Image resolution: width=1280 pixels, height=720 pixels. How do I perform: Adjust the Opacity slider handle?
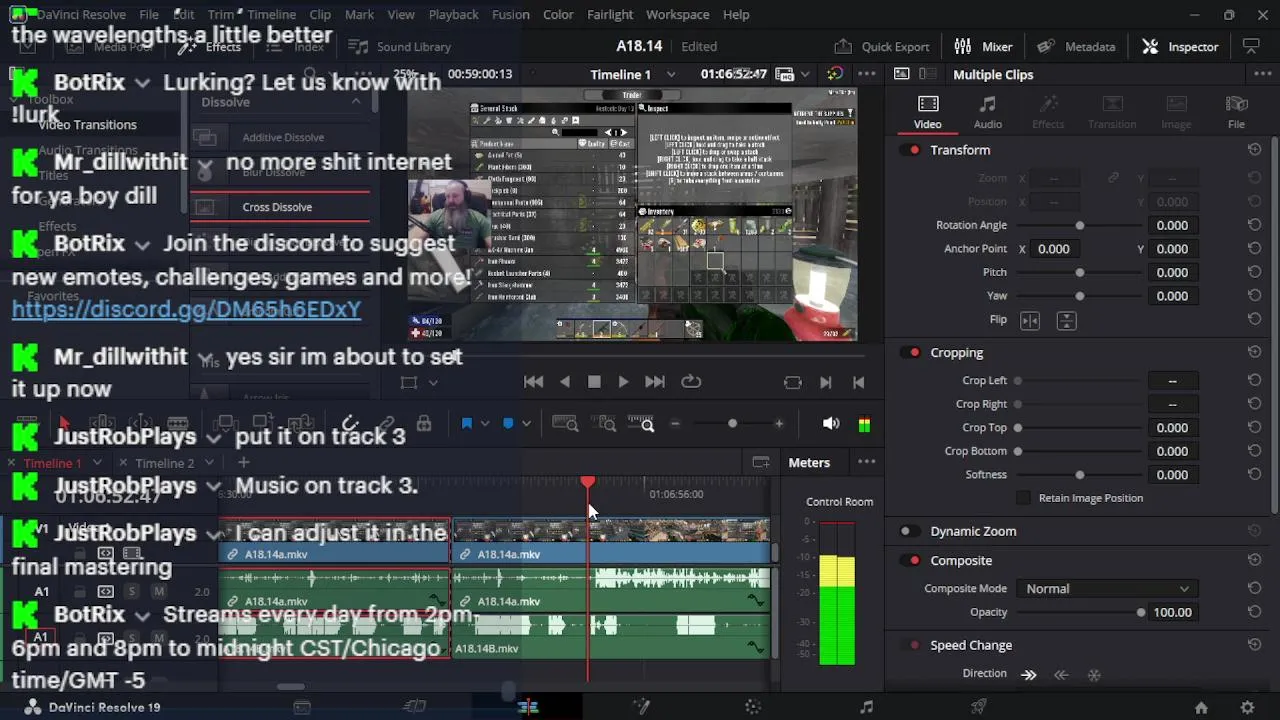coord(1140,613)
